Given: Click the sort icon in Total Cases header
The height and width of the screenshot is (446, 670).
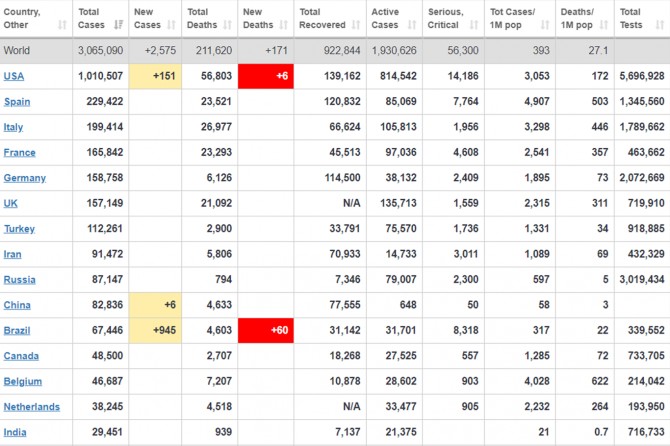Looking at the screenshot, I should click(x=120, y=24).
